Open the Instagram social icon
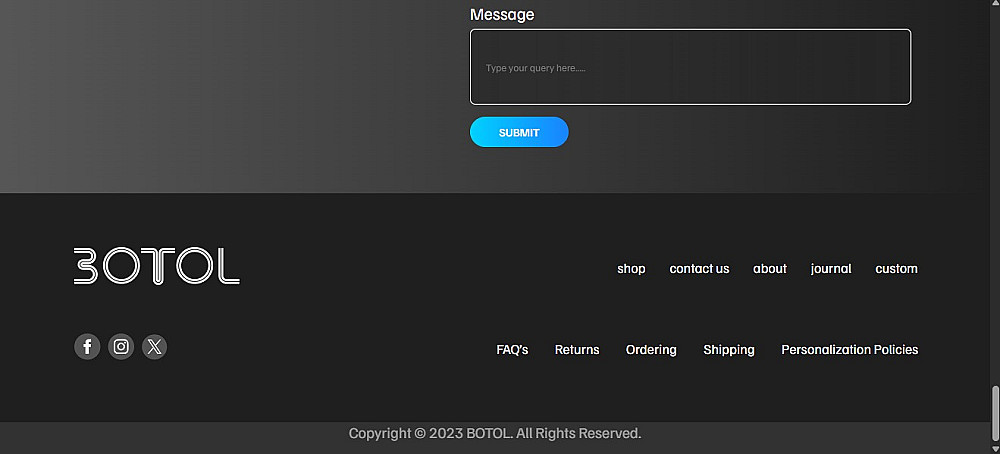 121,347
